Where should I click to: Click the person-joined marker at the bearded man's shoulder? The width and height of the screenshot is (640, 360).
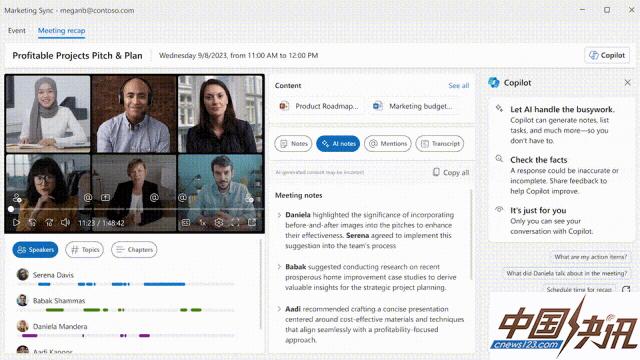pyautogui.click(x=249, y=198)
